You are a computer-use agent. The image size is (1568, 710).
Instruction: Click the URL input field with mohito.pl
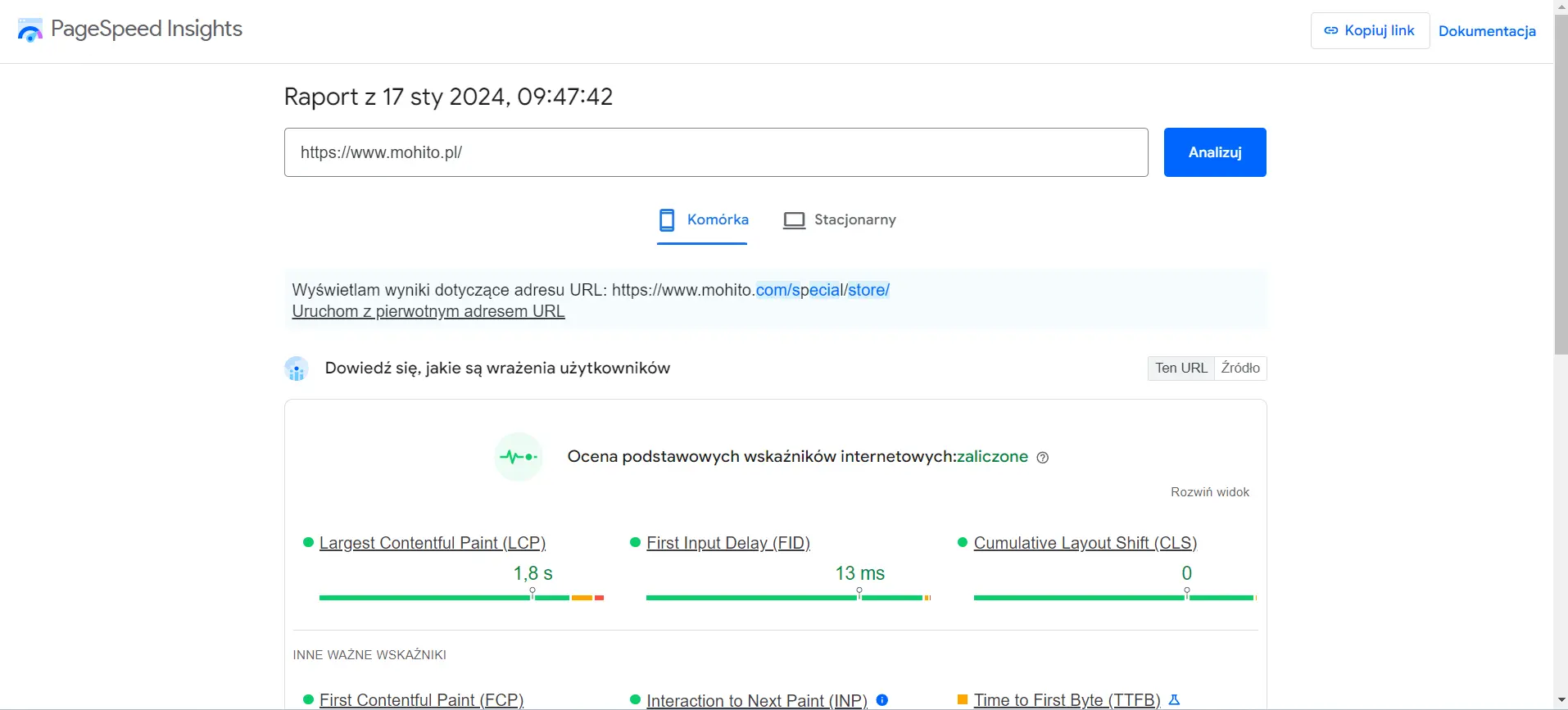point(716,152)
